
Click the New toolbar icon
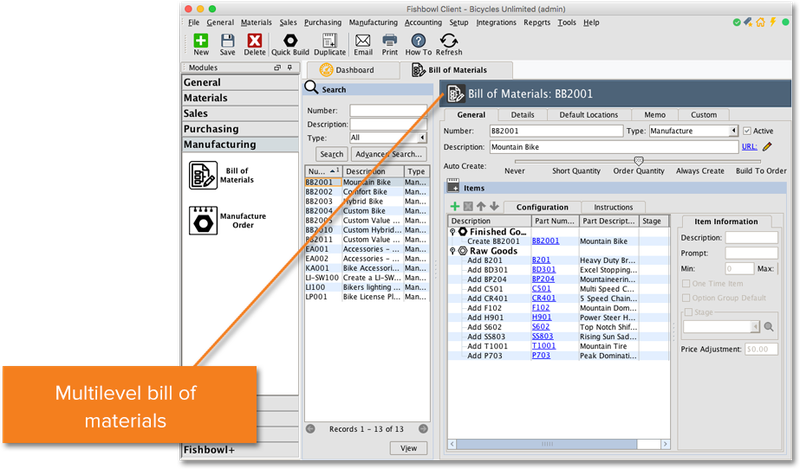(x=201, y=41)
